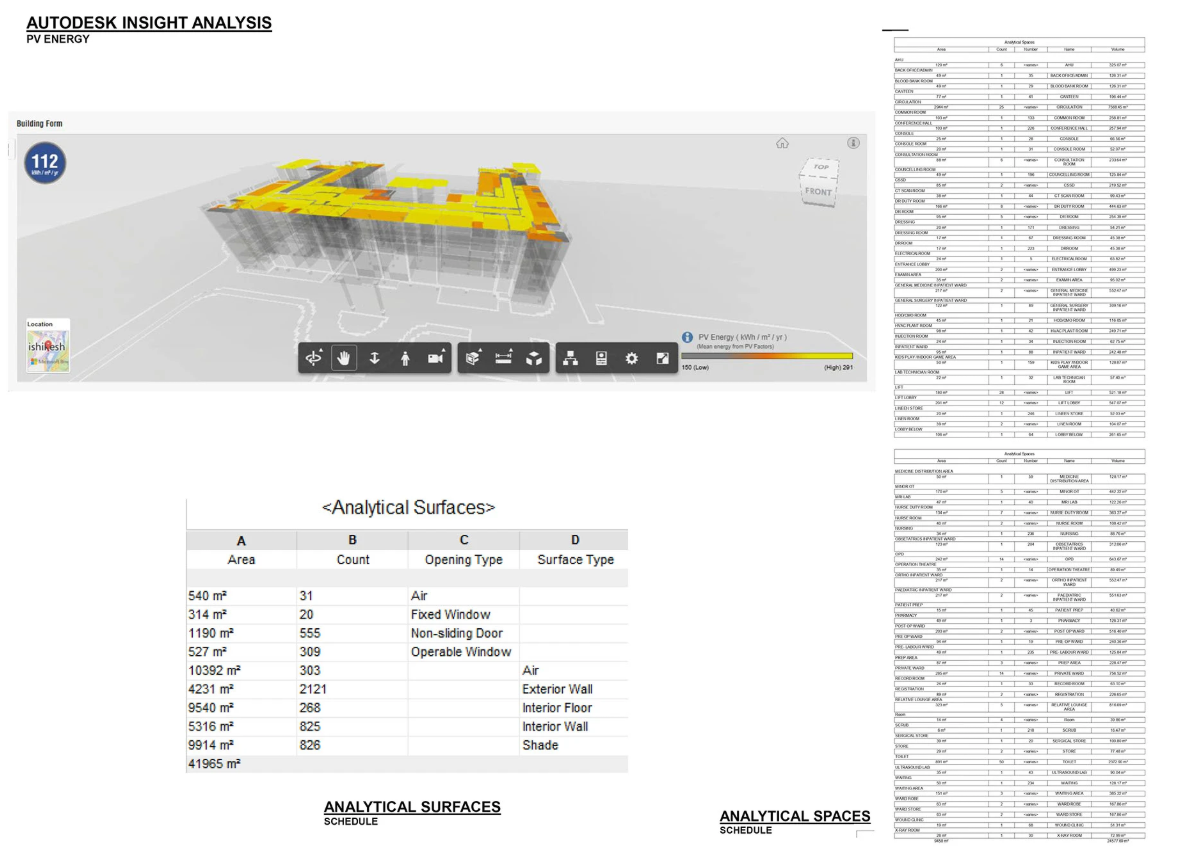Click the FRONT face of view cube
Viewport: 1187px width, 852px height.
point(818,192)
